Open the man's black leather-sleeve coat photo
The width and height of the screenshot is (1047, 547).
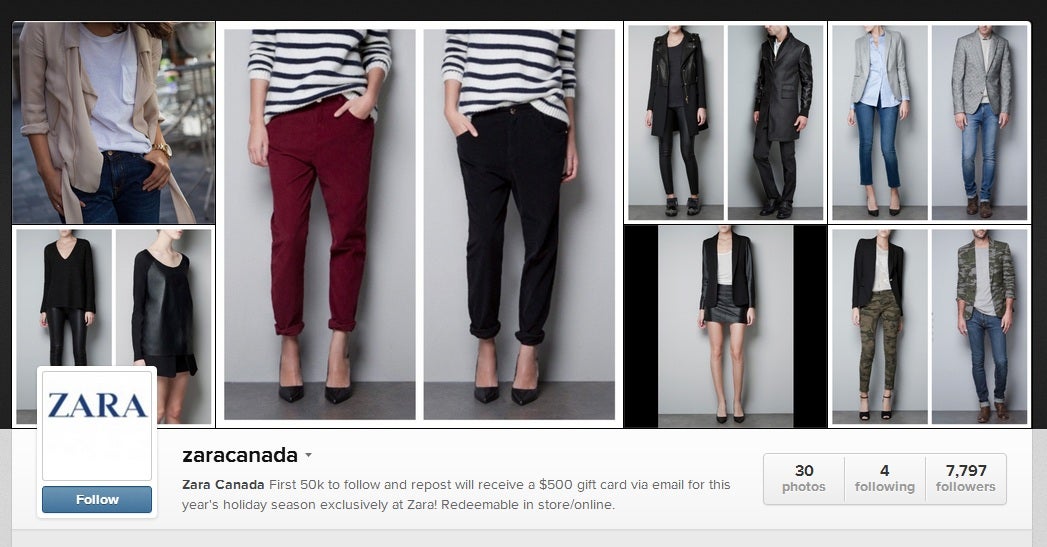coord(775,122)
